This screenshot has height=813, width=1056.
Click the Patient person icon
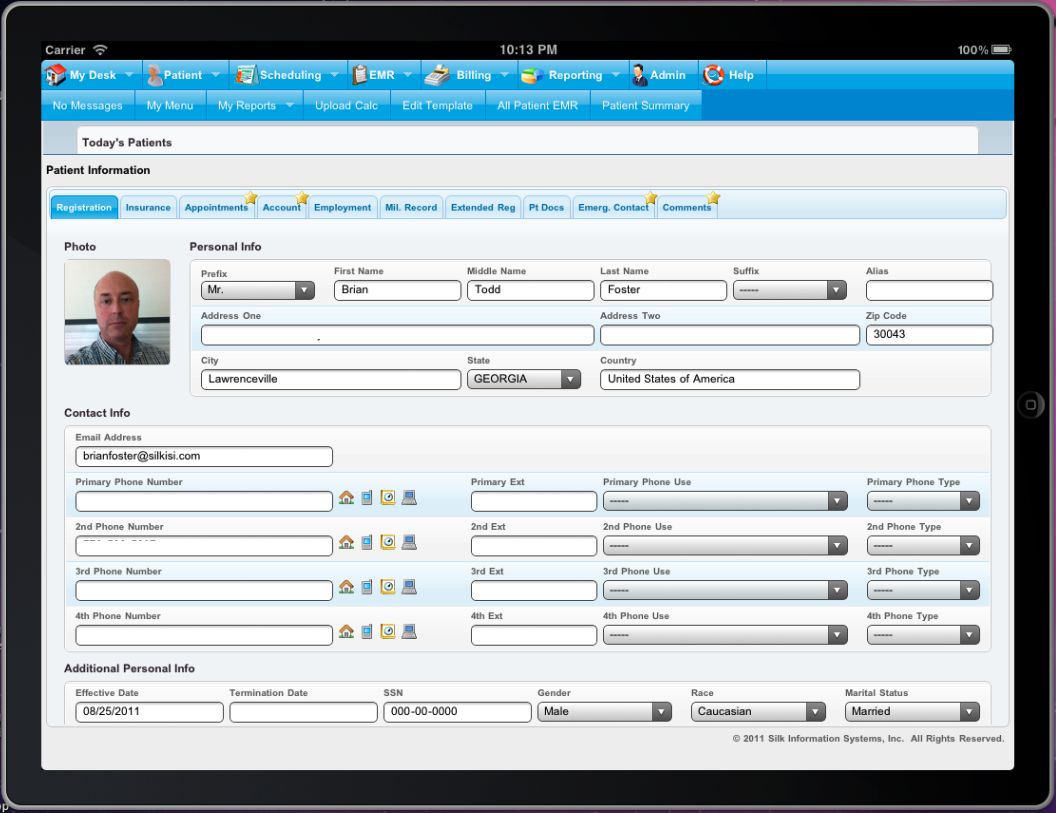[154, 75]
